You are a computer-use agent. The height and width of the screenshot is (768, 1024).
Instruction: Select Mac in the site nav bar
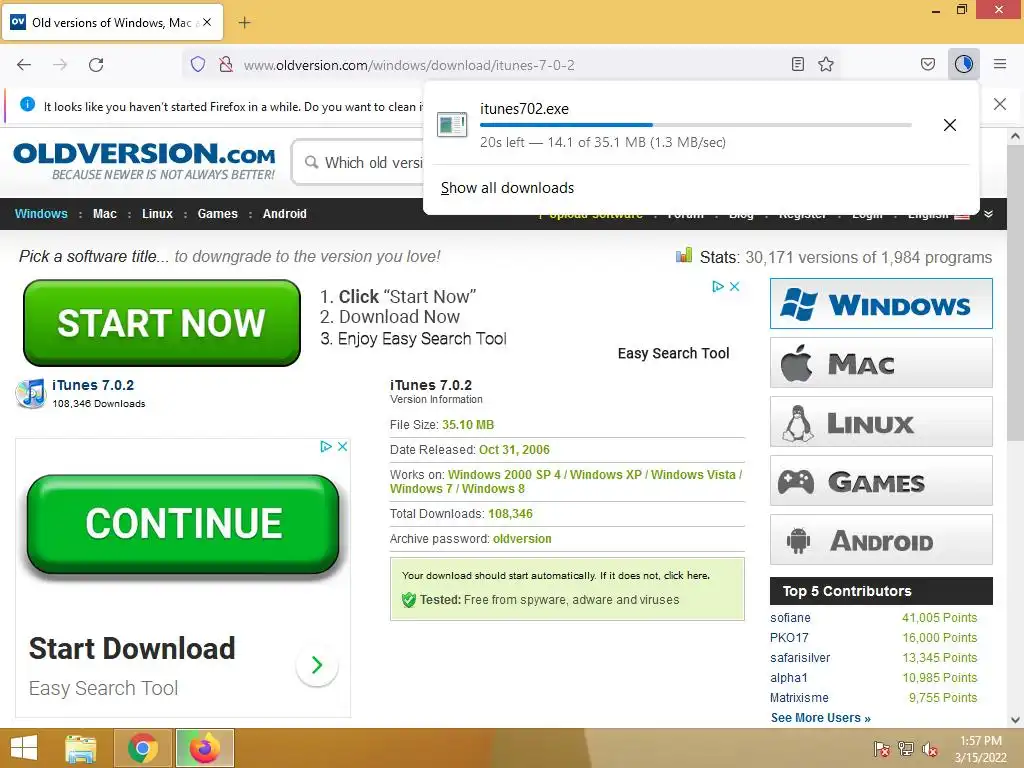[104, 214]
